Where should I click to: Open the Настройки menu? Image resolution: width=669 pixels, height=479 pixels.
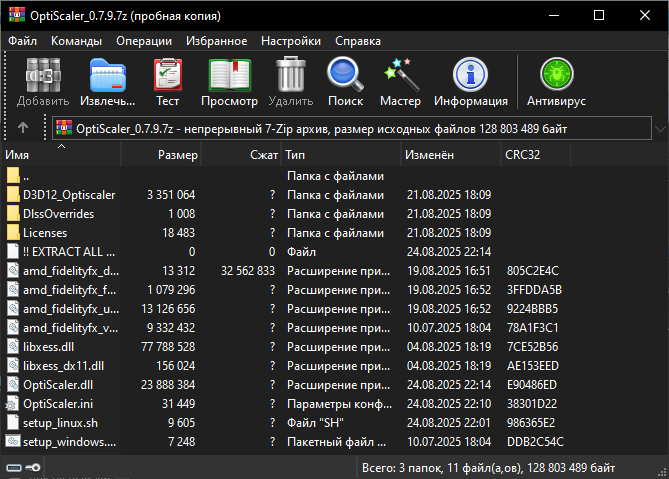point(291,41)
